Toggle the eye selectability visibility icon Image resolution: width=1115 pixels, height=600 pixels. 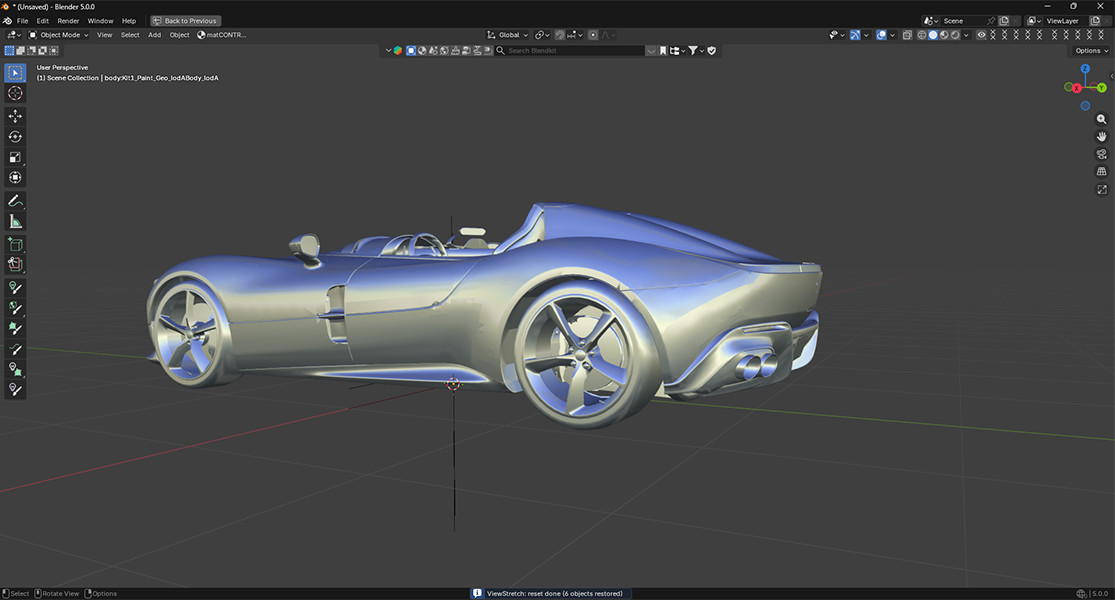[x=981, y=35]
